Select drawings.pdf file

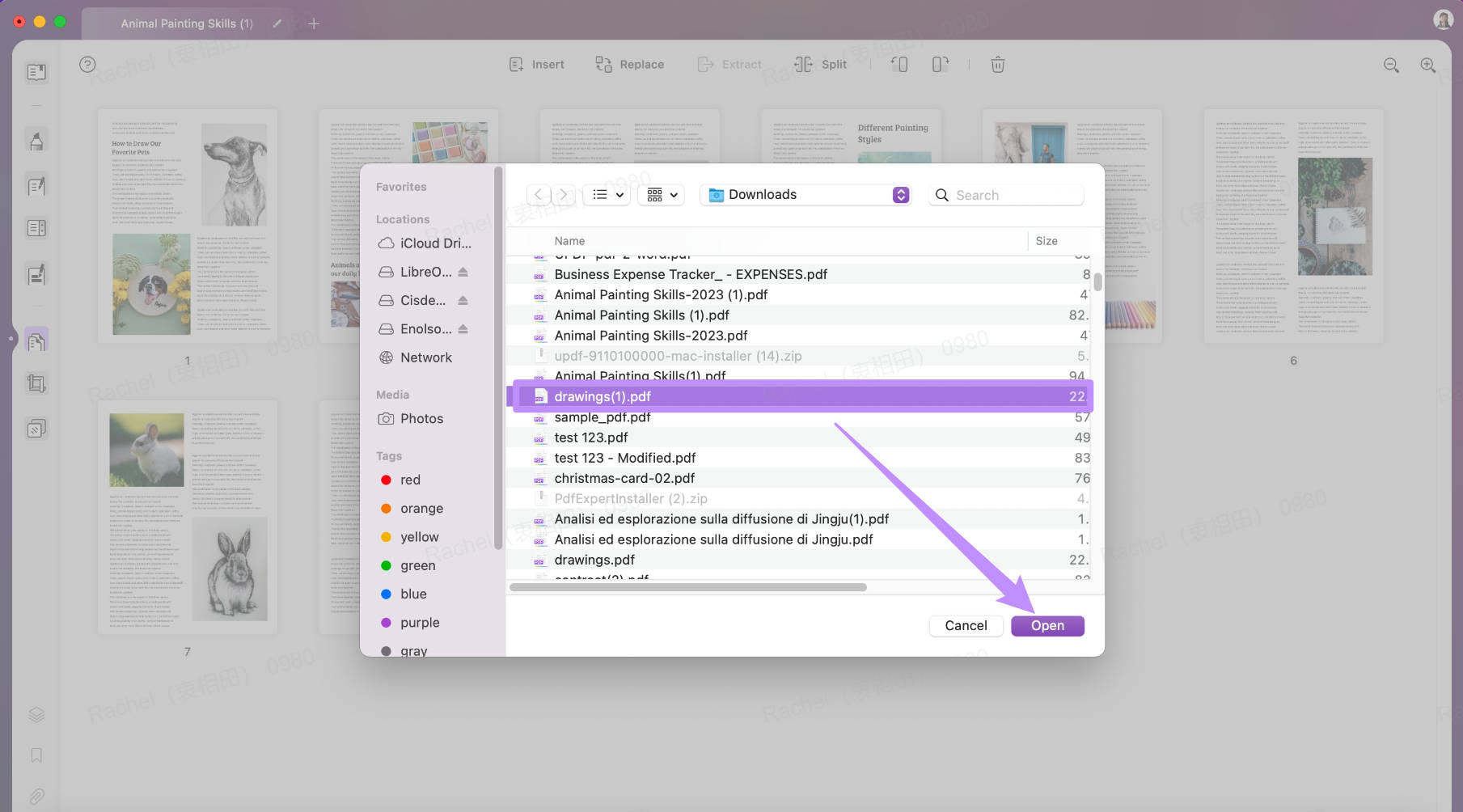pos(801,560)
